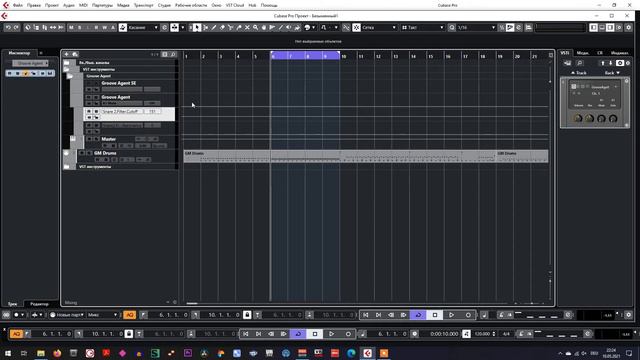The width and height of the screenshot is (640, 360).
Task: Open the snap type dropdown Сетка
Action: [379, 27]
